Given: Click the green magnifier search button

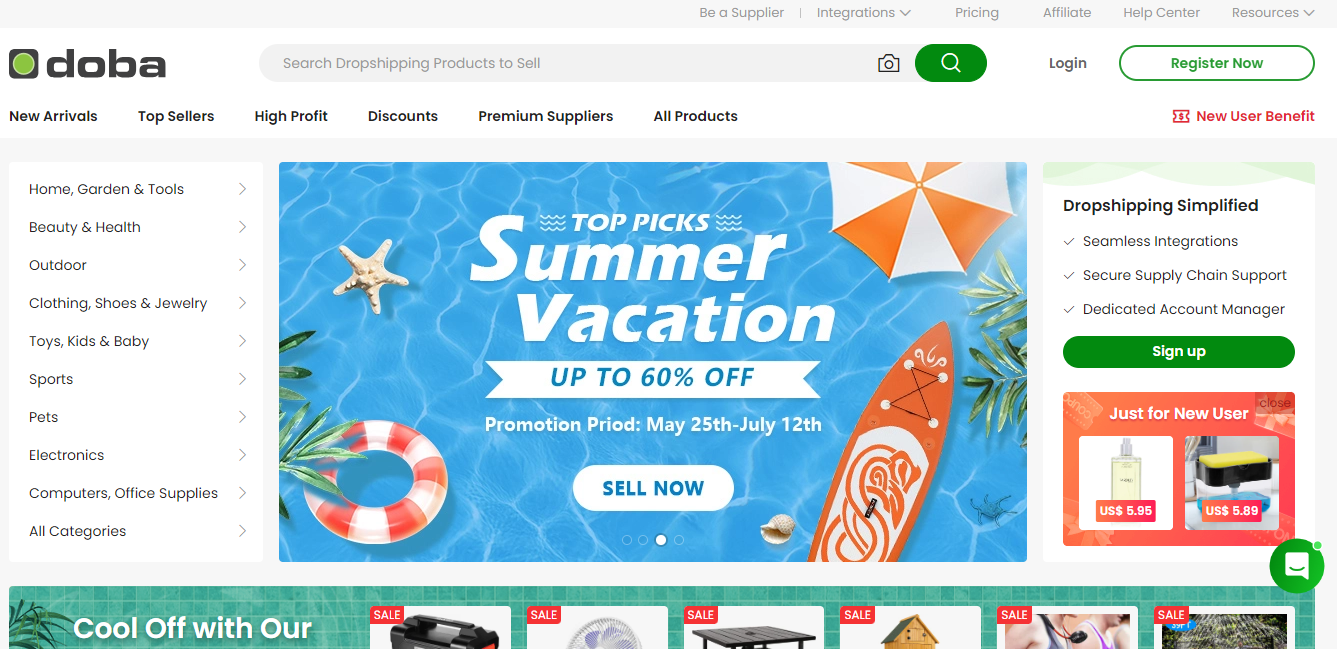Looking at the screenshot, I should [950, 63].
